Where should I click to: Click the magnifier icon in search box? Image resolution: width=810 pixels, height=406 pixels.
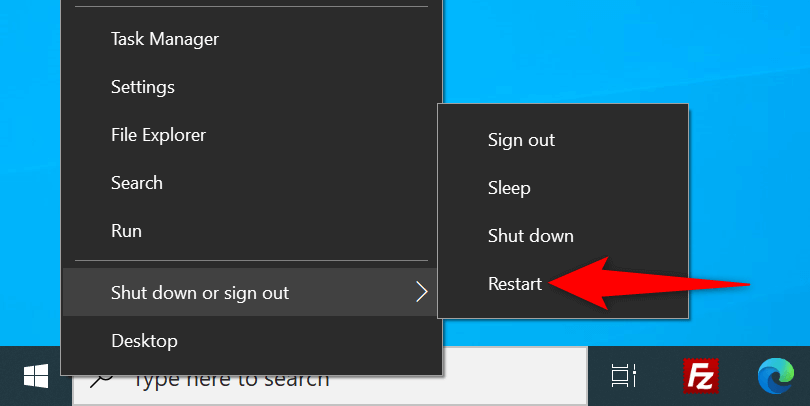point(101,381)
